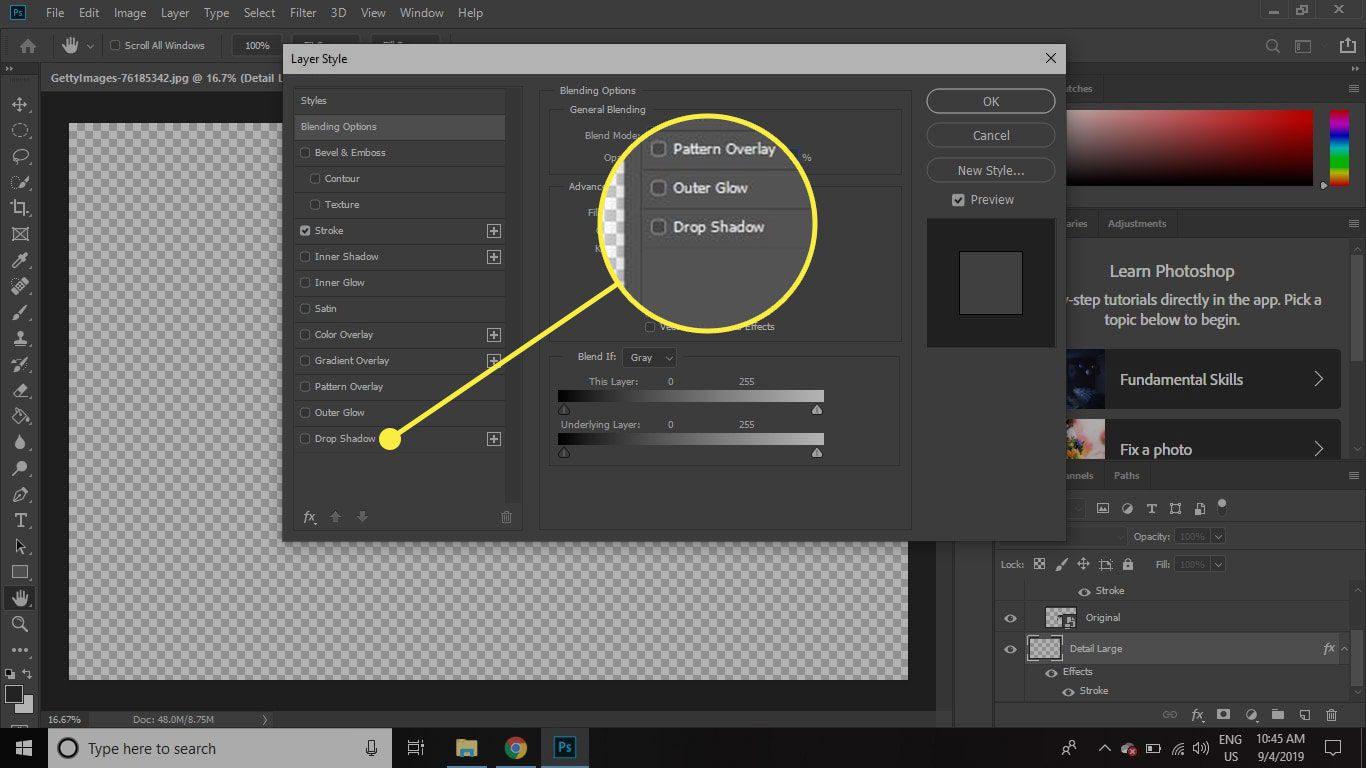The image size is (1366, 768).
Task: Click the Home icon in options bar
Action: pyautogui.click(x=28, y=46)
